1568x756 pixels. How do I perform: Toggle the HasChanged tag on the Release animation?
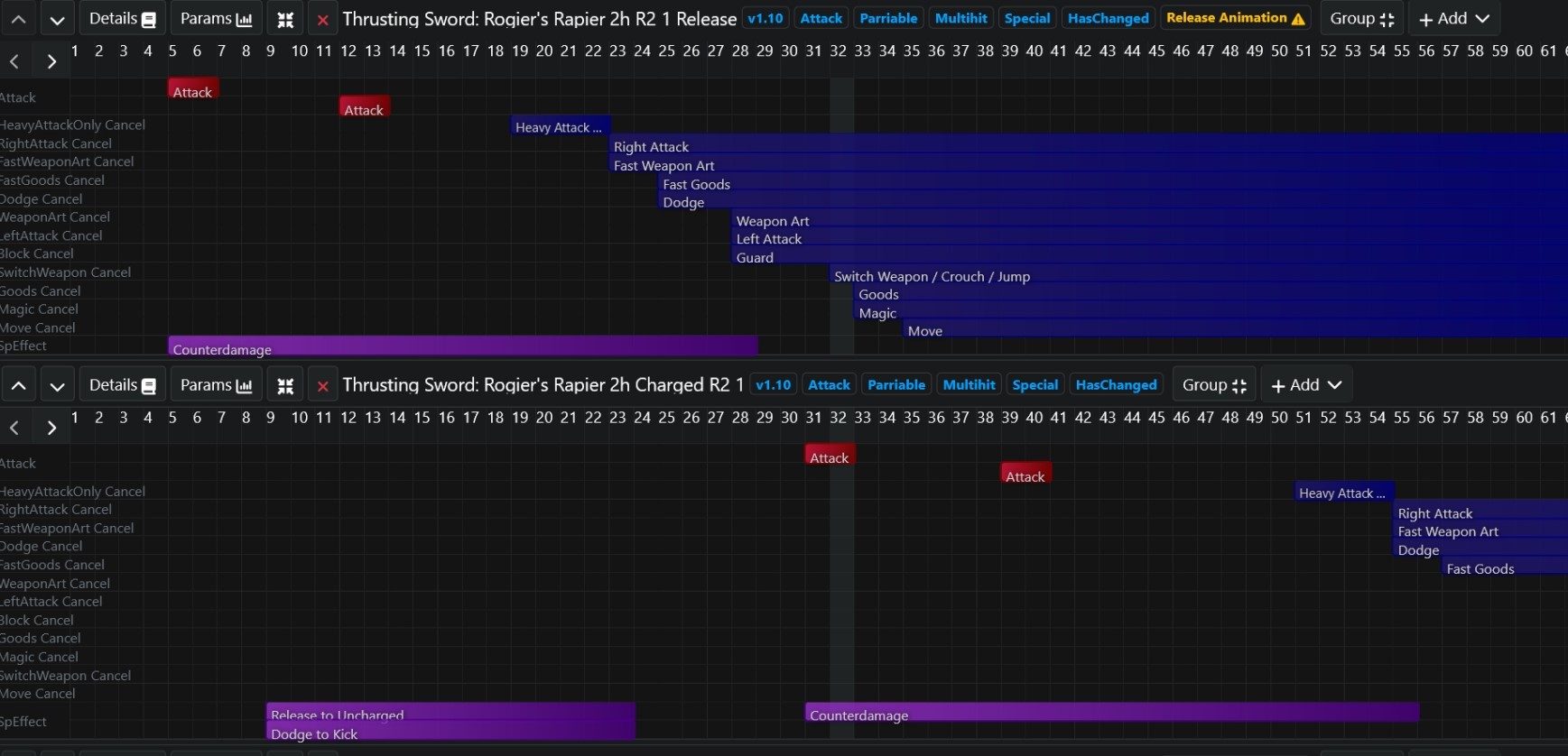[x=1109, y=18]
